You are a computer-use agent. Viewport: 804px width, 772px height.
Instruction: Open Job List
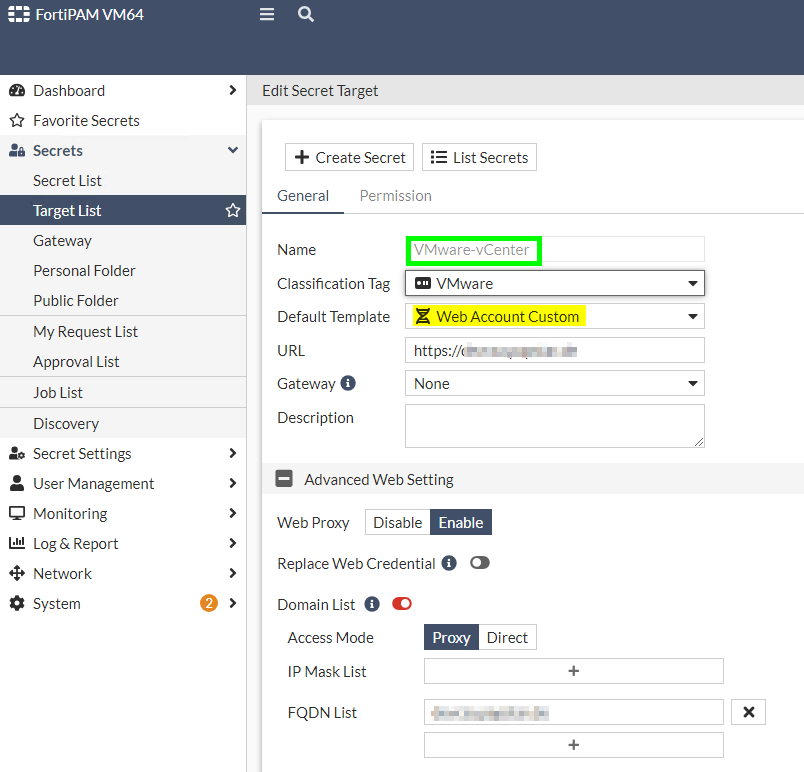click(x=123, y=393)
